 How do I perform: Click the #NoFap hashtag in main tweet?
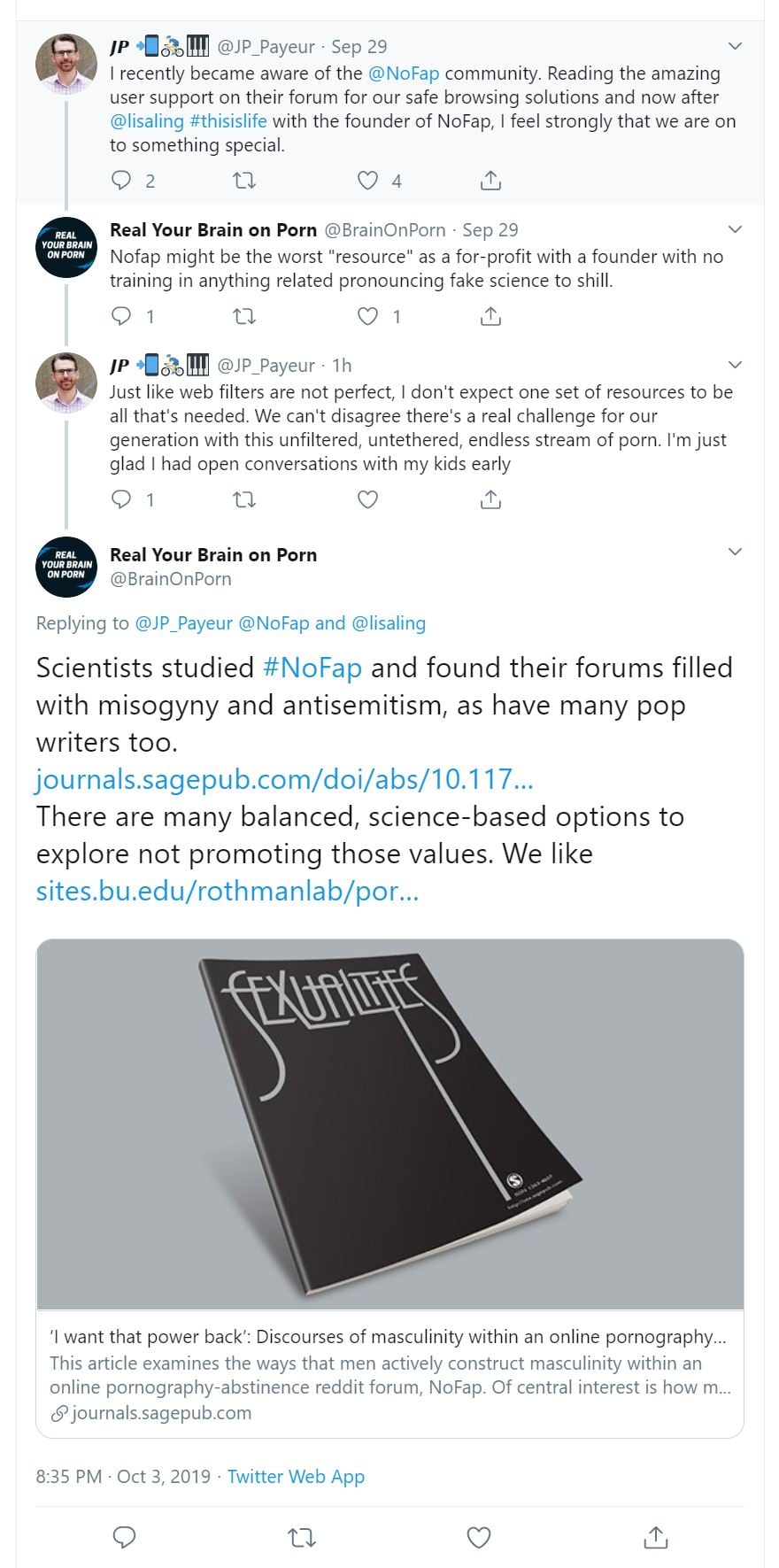(312, 668)
